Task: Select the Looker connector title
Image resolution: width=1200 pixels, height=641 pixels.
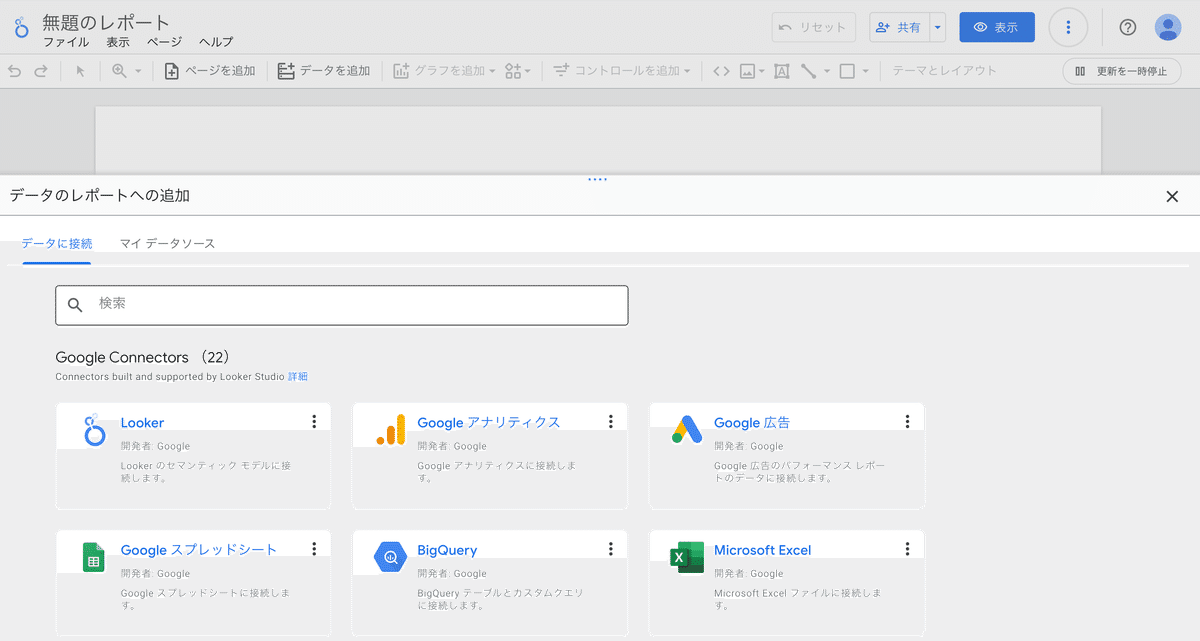Action: (142, 422)
